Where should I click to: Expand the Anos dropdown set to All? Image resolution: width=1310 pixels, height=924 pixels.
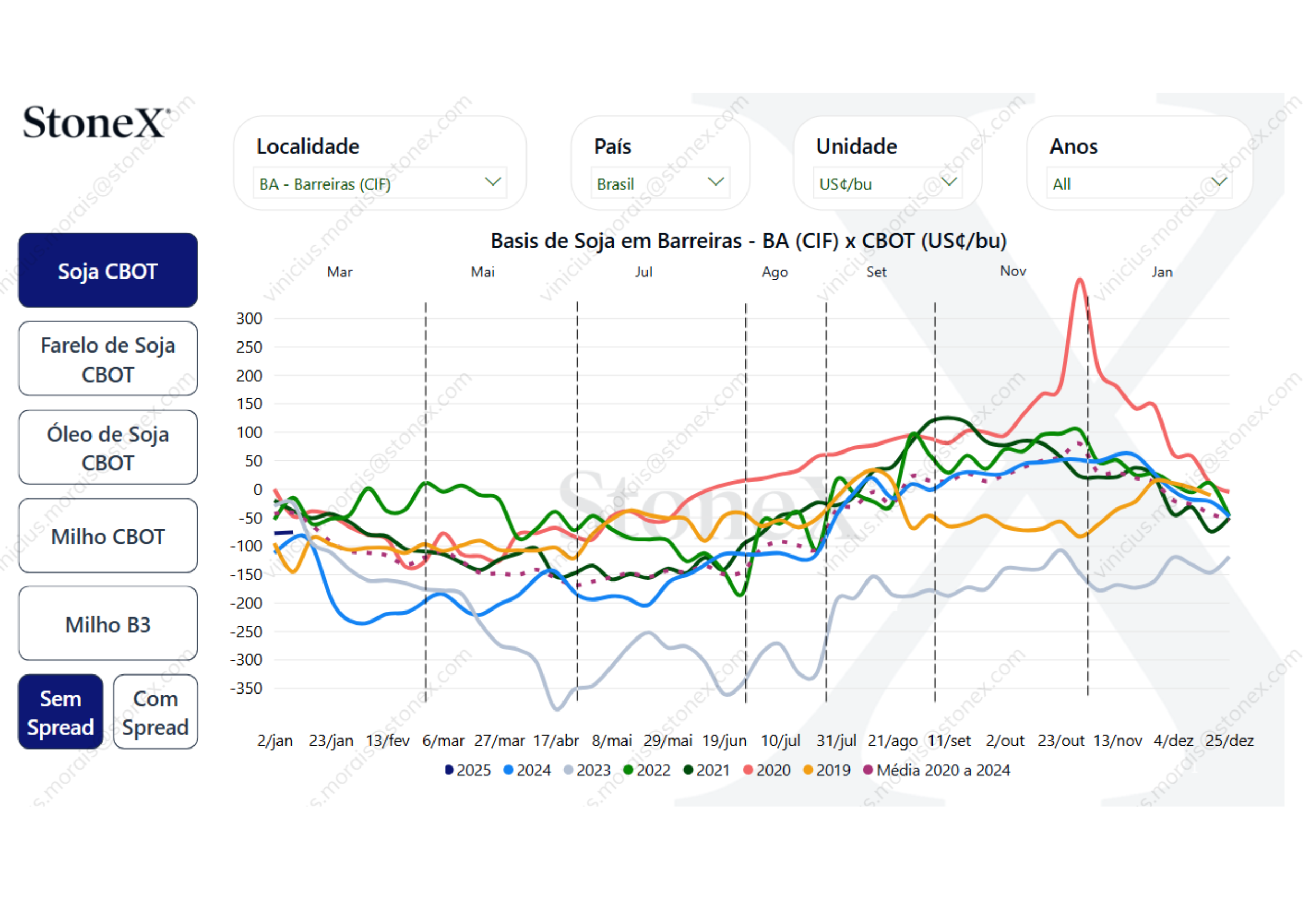1219,182
